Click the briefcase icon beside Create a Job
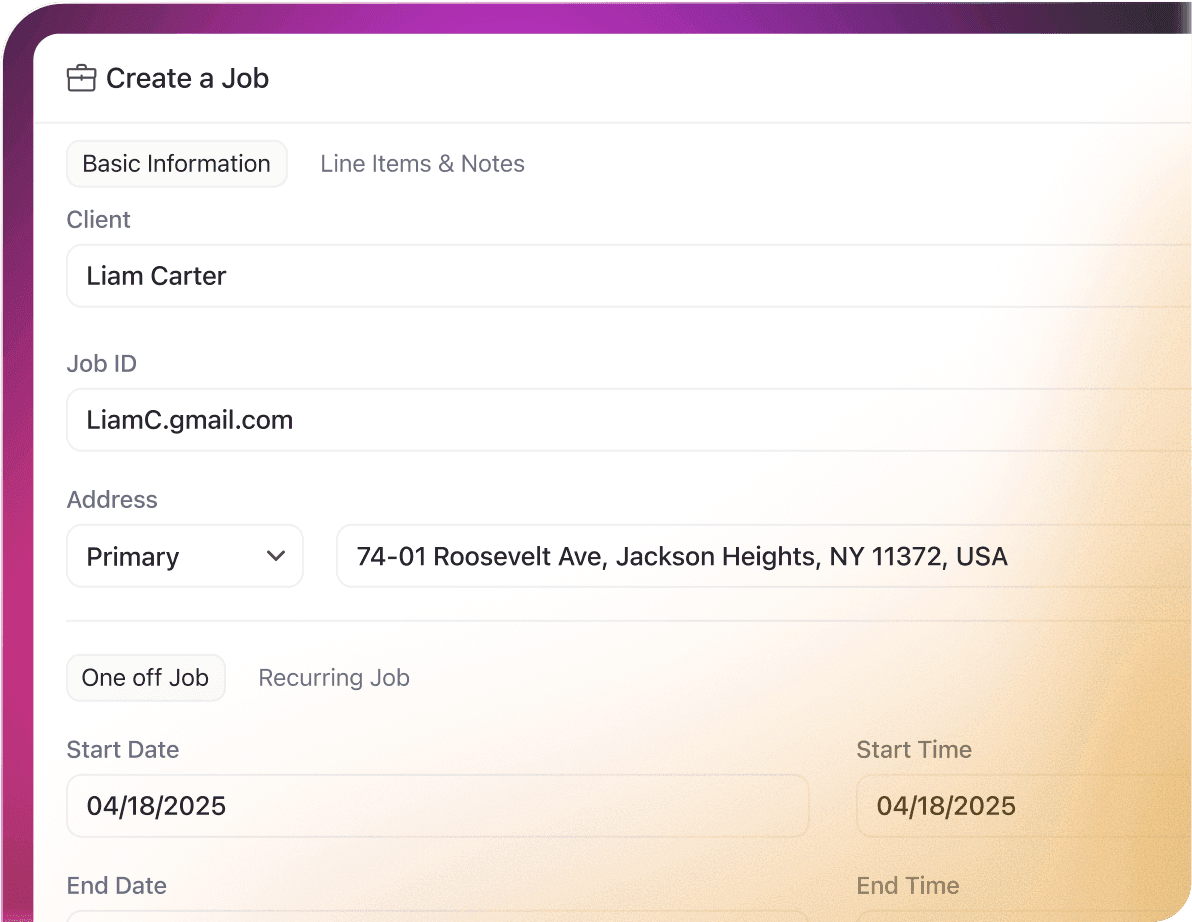Viewport: 1192px width, 922px height. (x=81, y=78)
